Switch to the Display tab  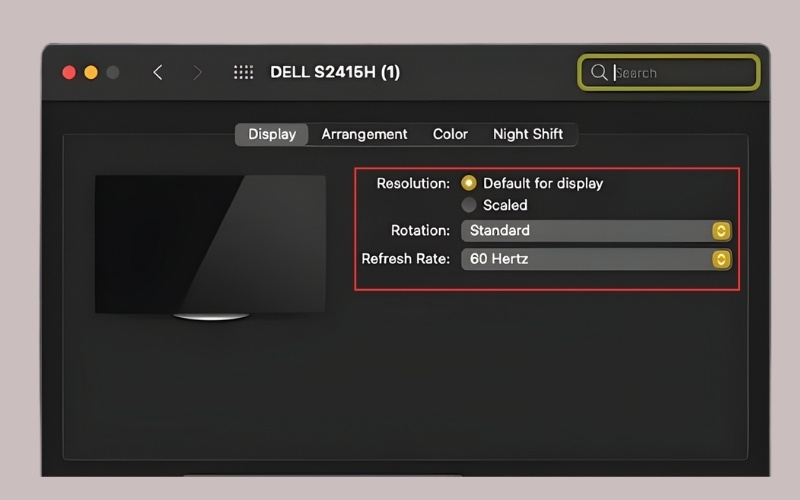[271, 134]
